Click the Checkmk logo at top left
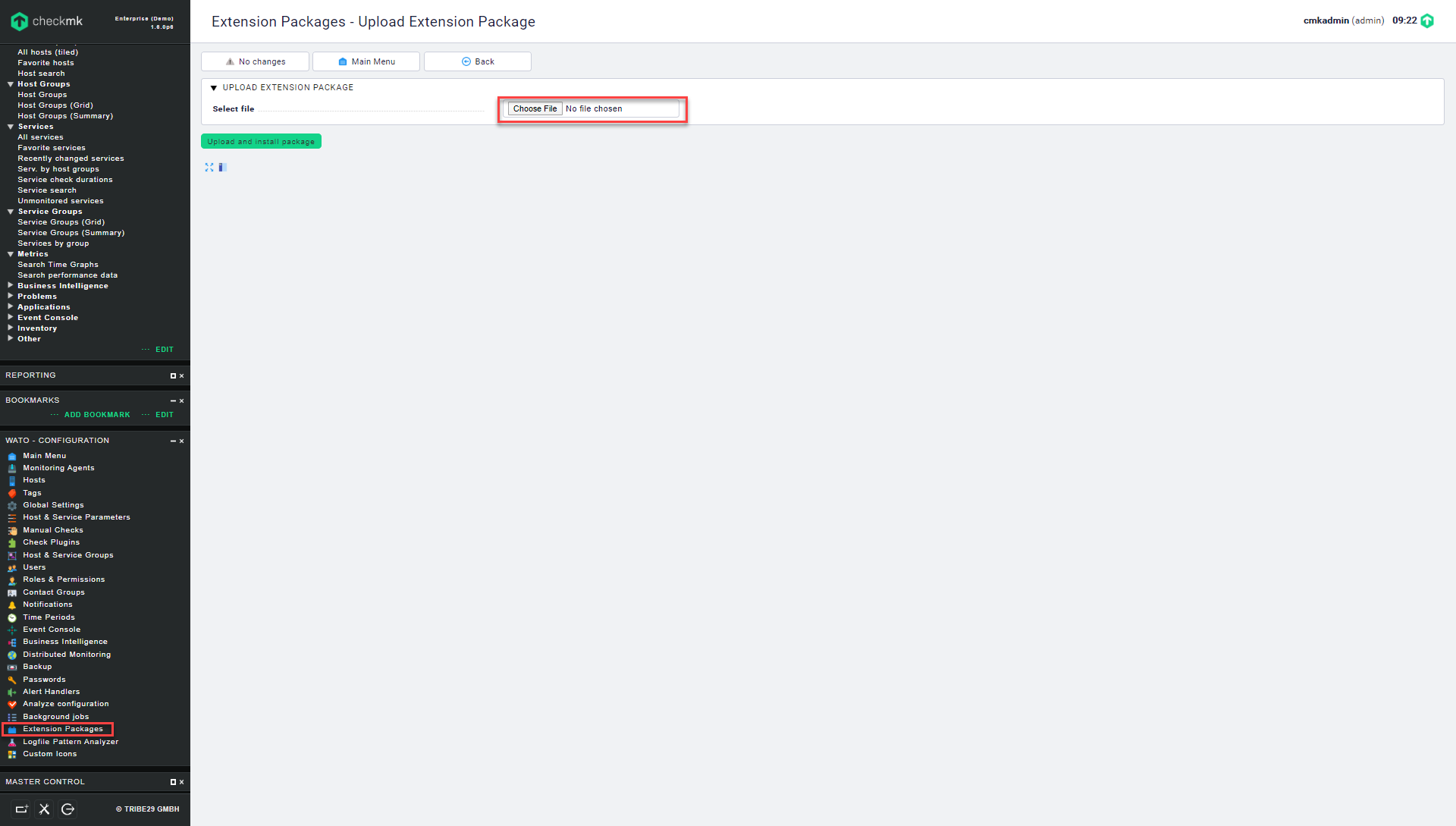 point(46,21)
